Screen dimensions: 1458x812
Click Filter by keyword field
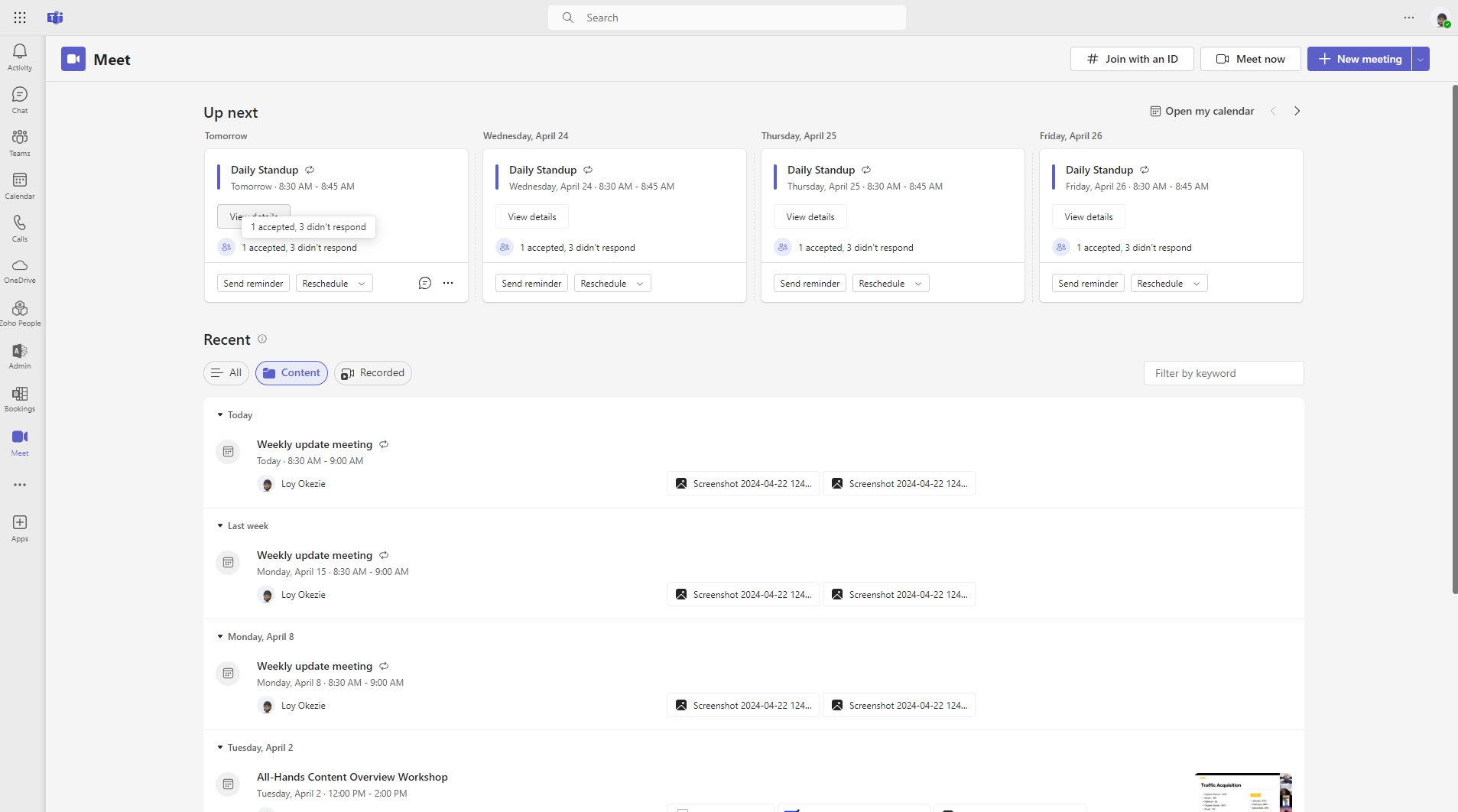click(x=1224, y=373)
